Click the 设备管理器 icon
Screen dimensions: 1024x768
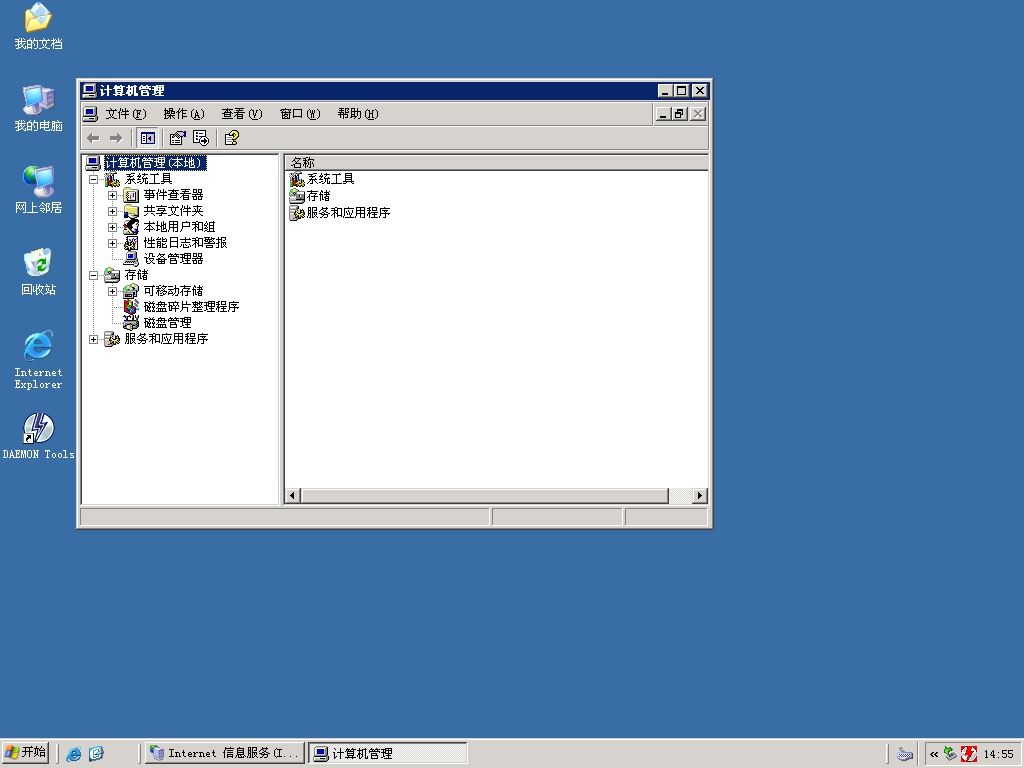pyautogui.click(x=131, y=259)
